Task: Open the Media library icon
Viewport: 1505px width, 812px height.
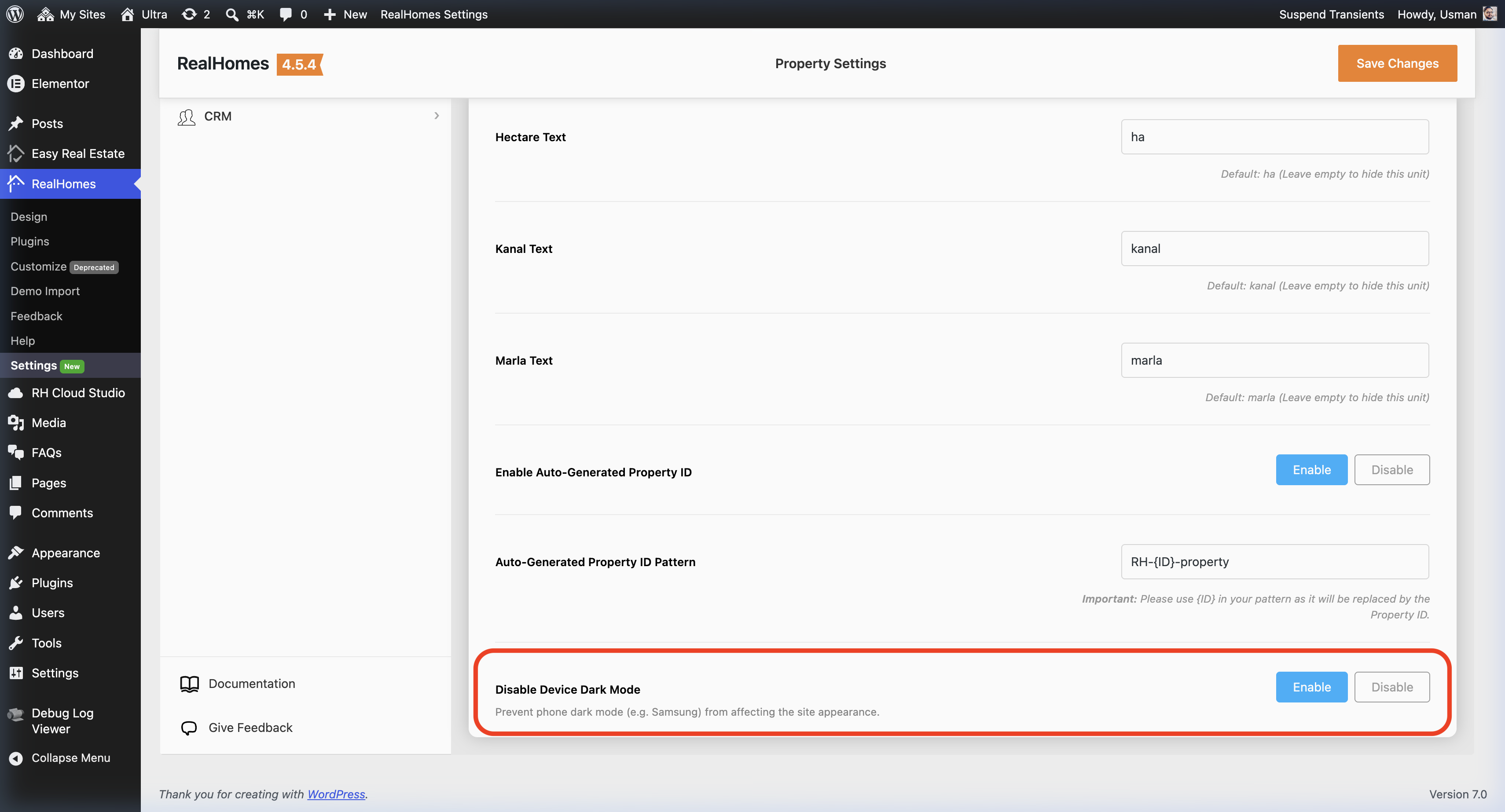Action: tap(16, 422)
